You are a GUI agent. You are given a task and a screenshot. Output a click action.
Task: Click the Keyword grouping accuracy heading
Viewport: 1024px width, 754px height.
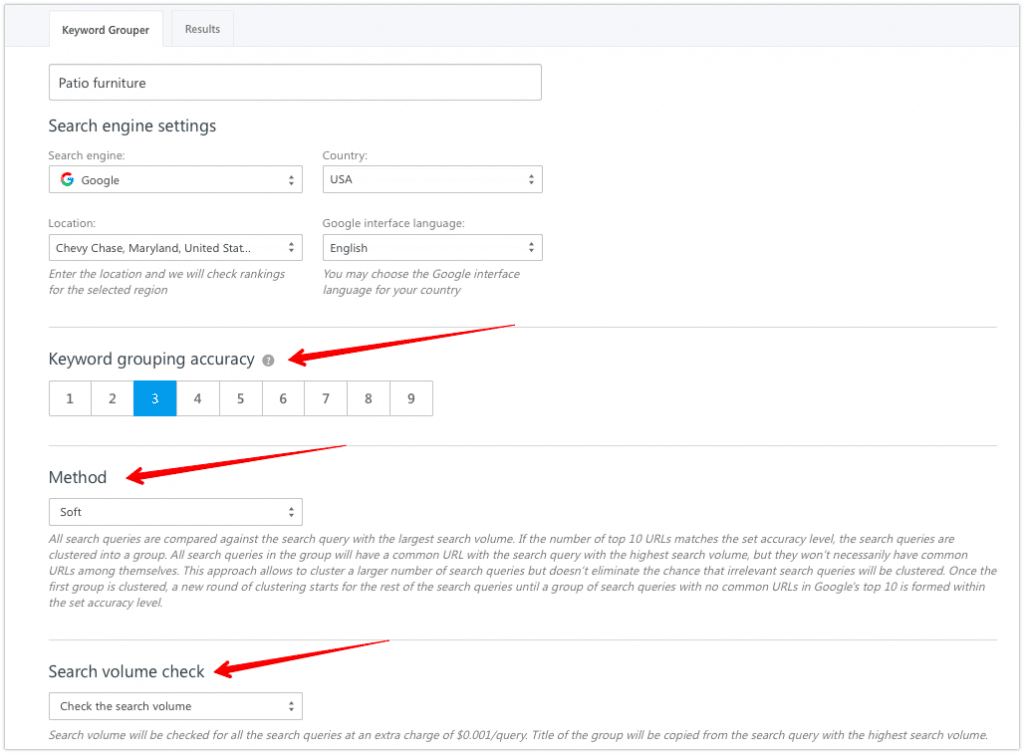pyautogui.click(x=152, y=359)
